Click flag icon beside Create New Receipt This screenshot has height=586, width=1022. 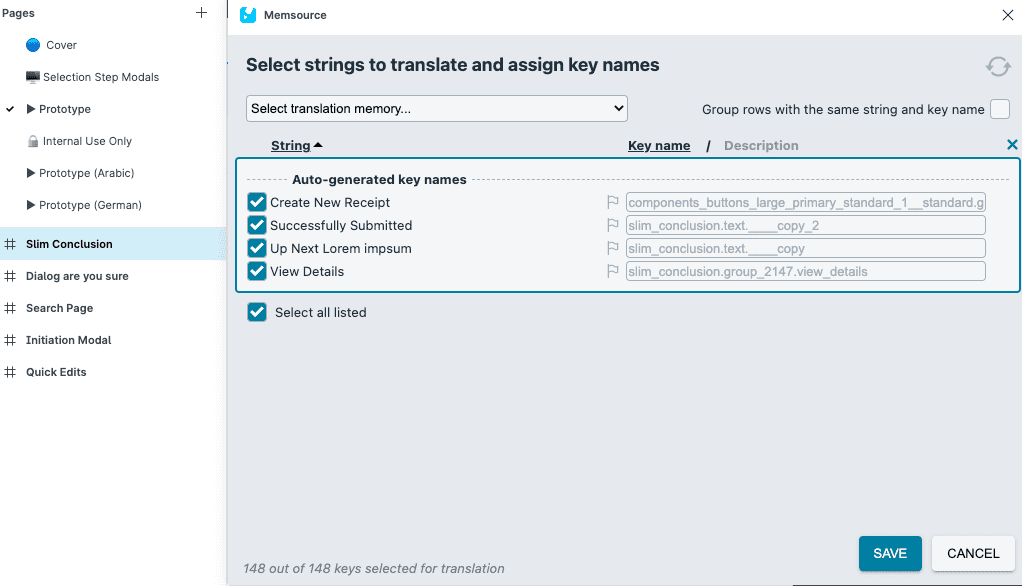click(x=613, y=202)
